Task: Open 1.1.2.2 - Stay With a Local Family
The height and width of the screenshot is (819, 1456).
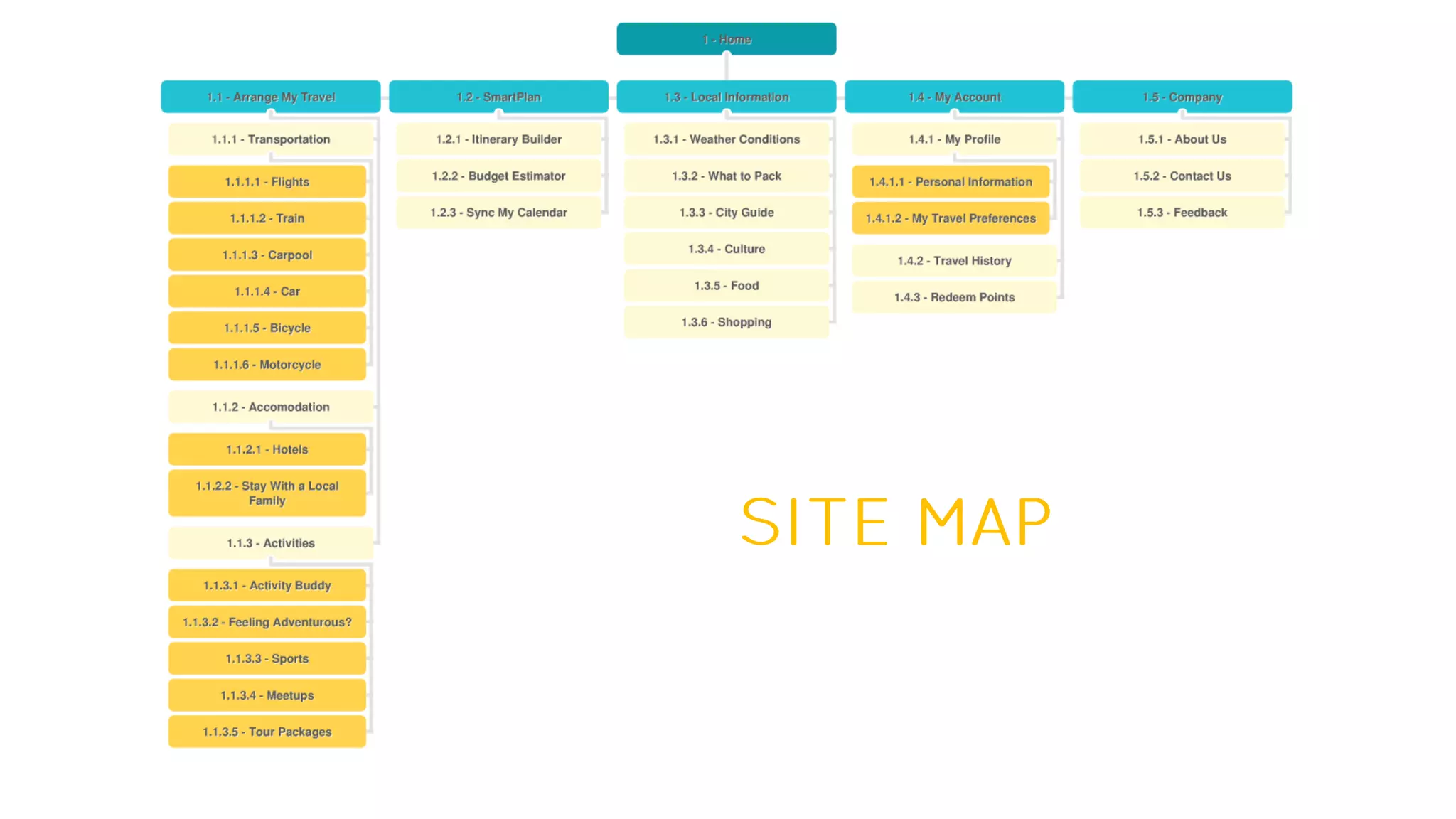Action: pyautogui.click(x=267, y=493)
